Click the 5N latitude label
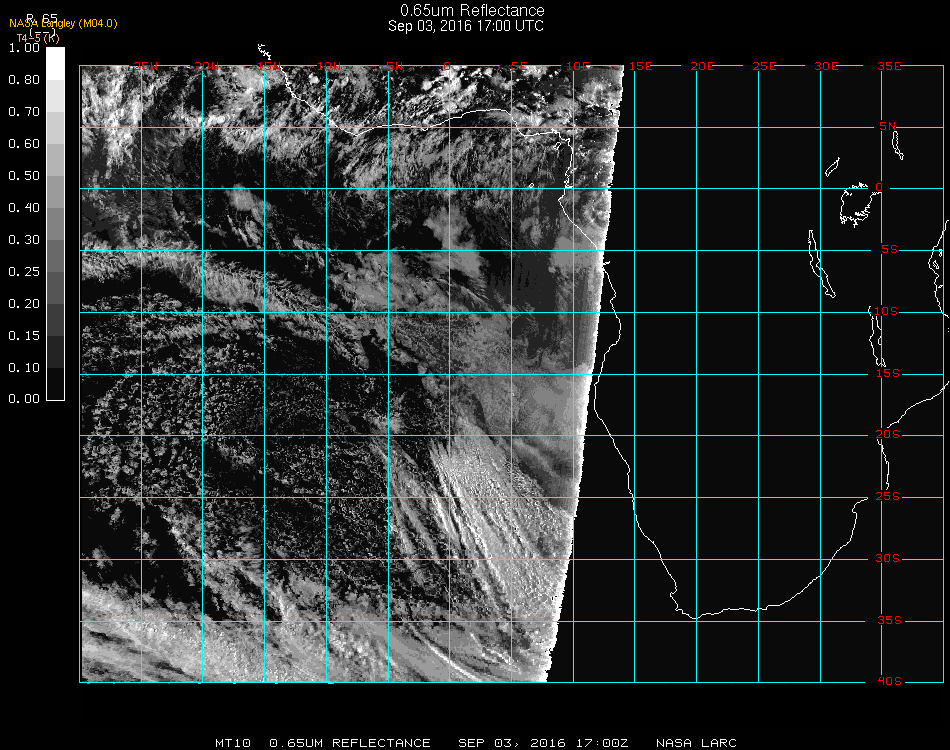950x750 pixels. click(888, 126)
